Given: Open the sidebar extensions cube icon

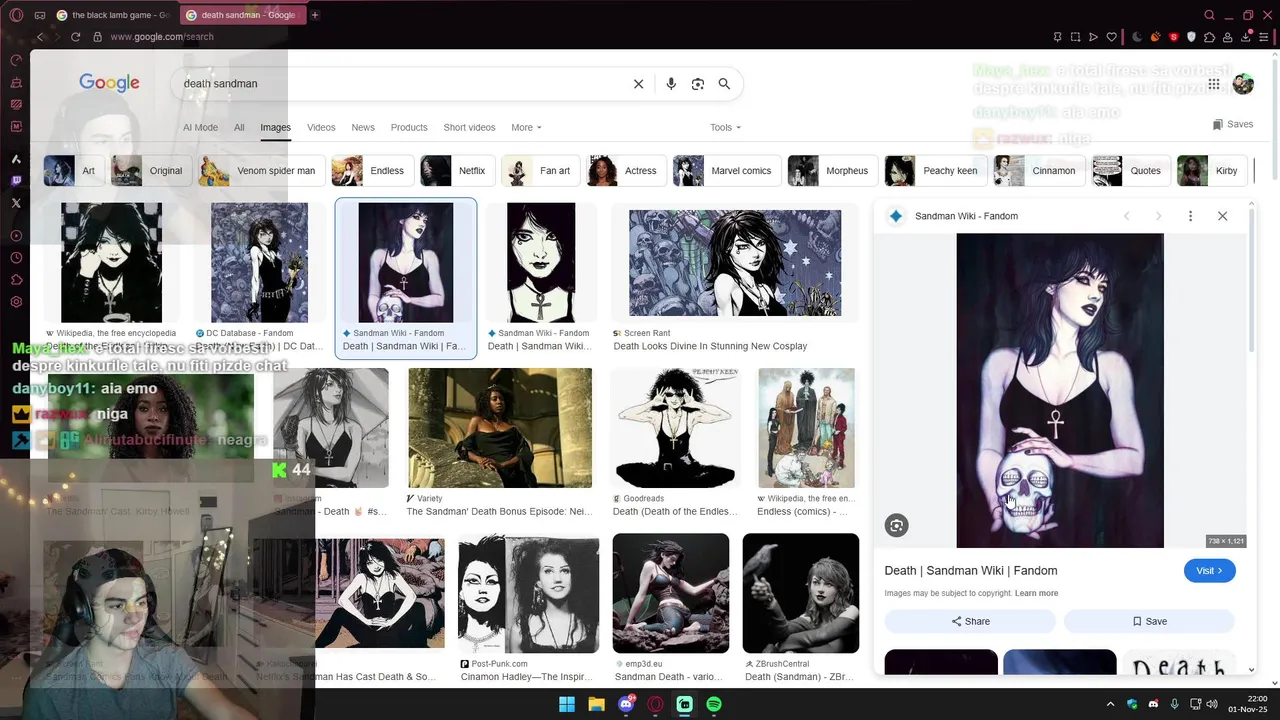Looking at the screenshot, I should pos(16,280).
